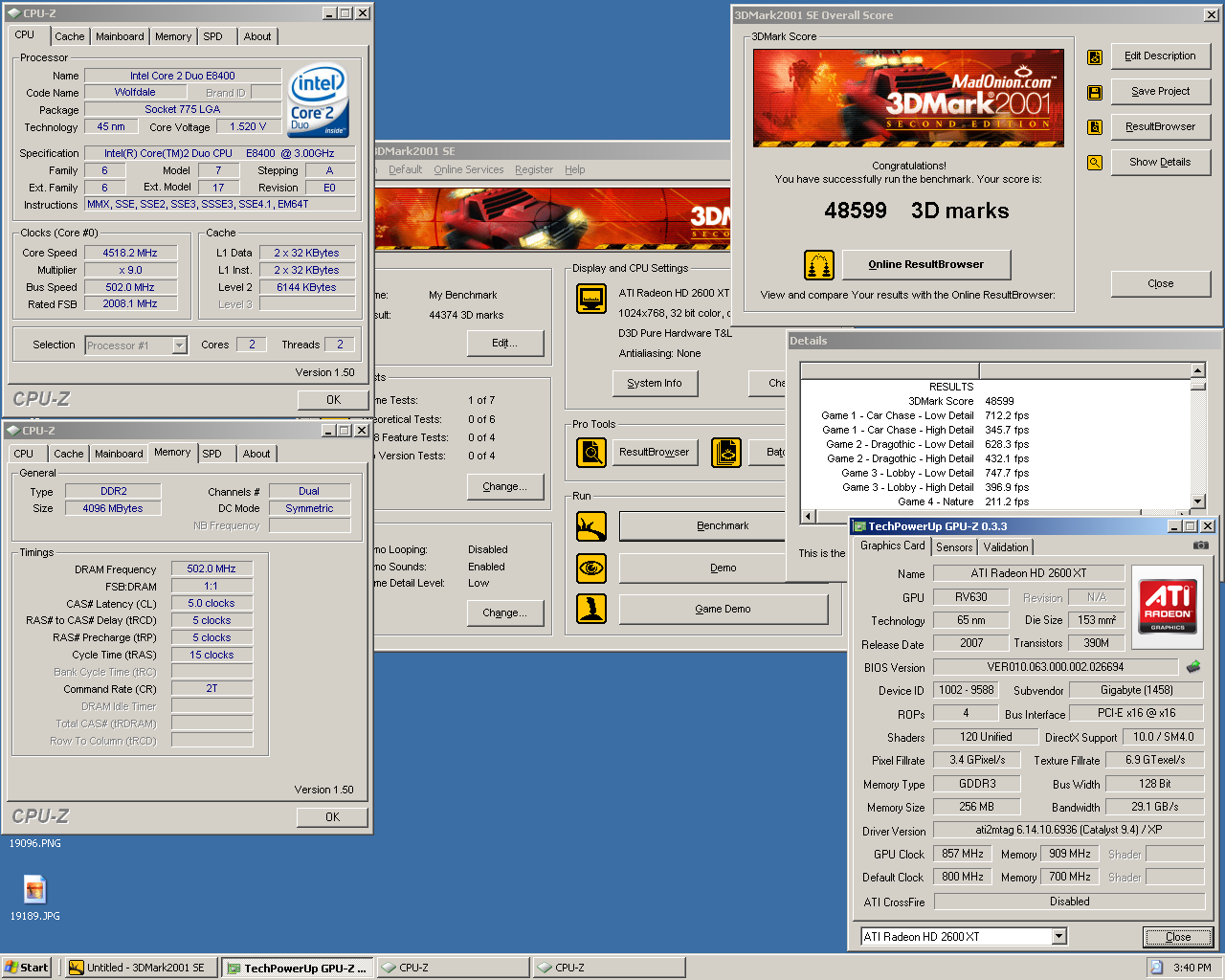1225x980 pixels.
Task: Open the Mainboard tab in top CPU-Z window
Action: point(120,36)
